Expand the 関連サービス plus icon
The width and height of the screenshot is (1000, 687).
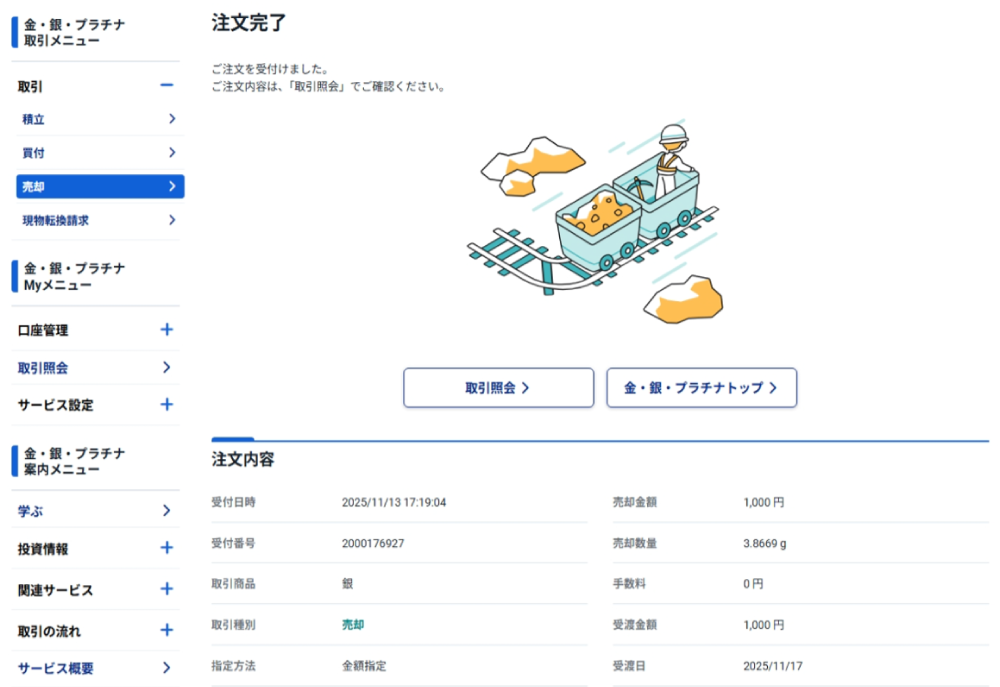(x=167, y=590)
